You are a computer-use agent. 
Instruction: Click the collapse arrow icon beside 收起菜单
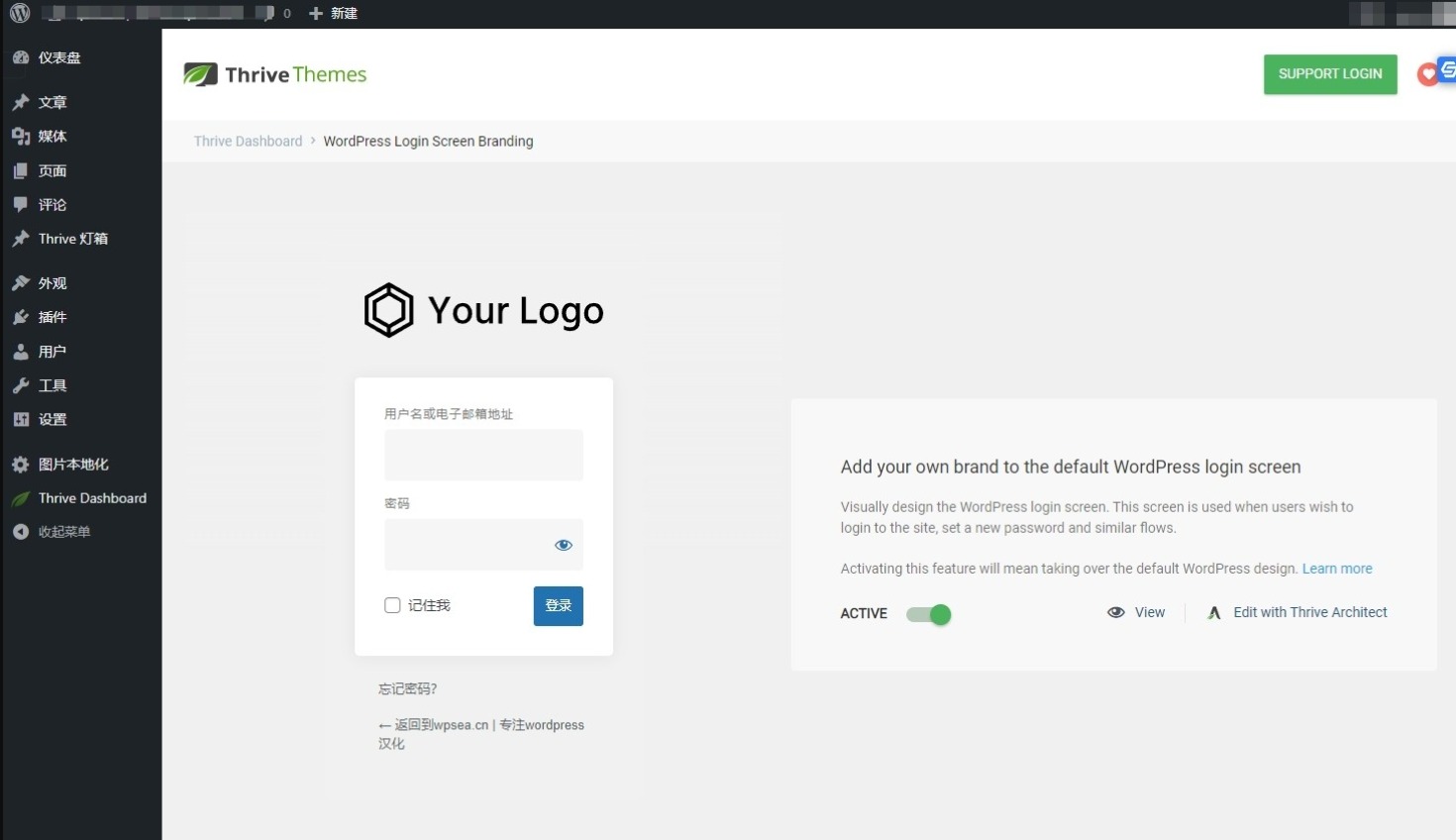click(21, 532)
